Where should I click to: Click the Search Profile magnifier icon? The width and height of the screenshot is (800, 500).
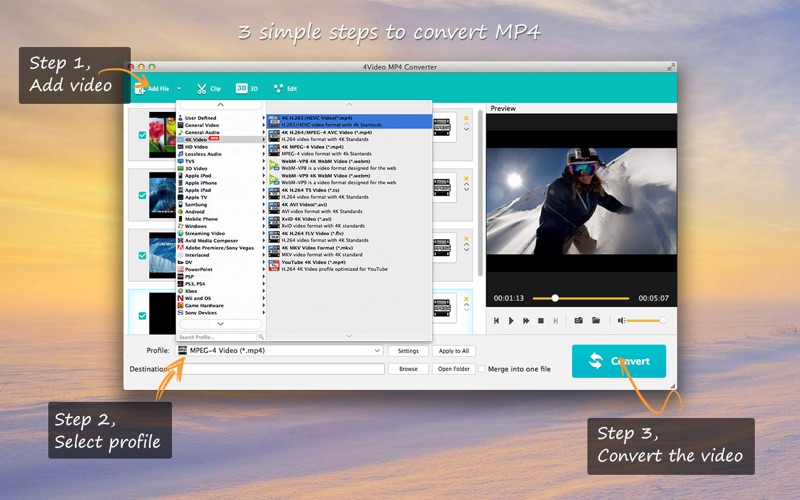pyautogui.click(x=261, y=337)
